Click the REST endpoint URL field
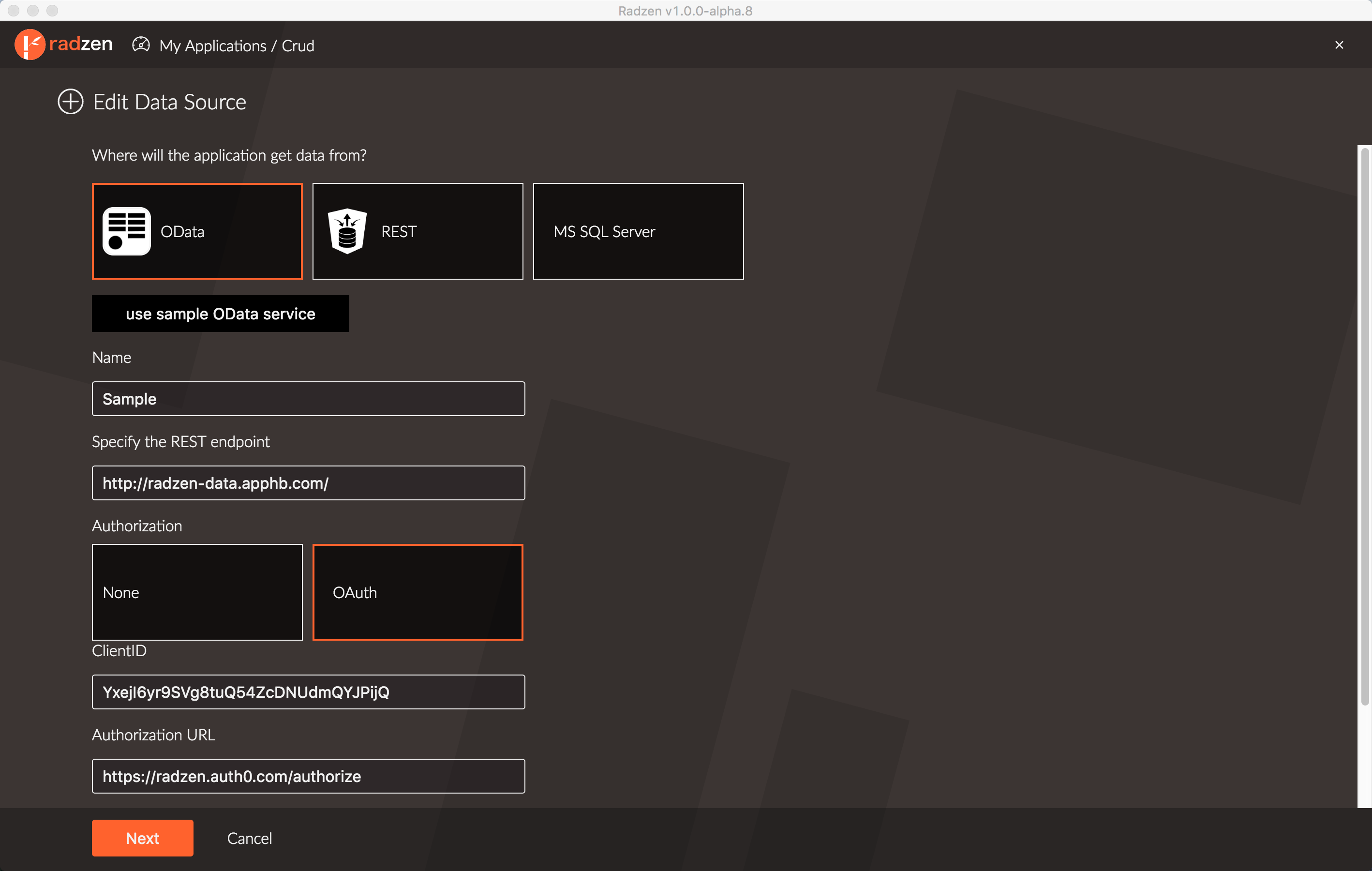Screen dimensions: 1372x871 pos(308,483)
